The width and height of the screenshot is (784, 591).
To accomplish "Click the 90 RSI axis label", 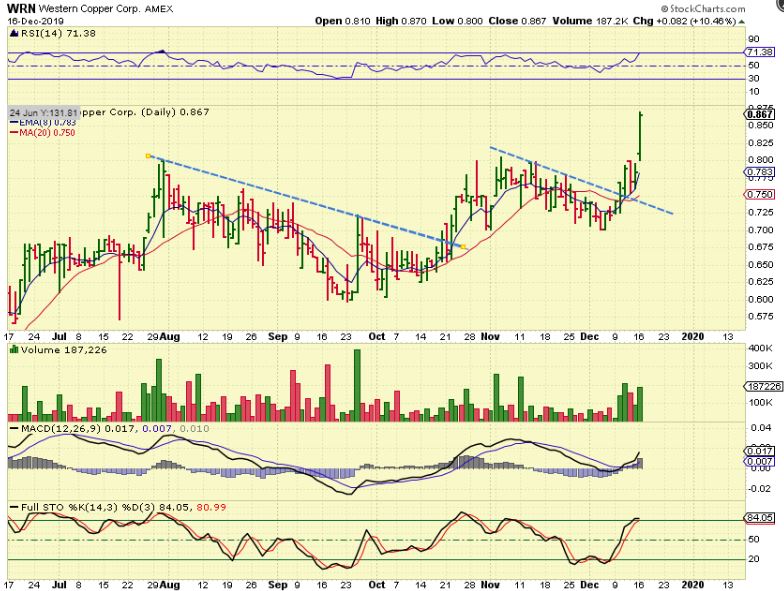I will 754,39.
